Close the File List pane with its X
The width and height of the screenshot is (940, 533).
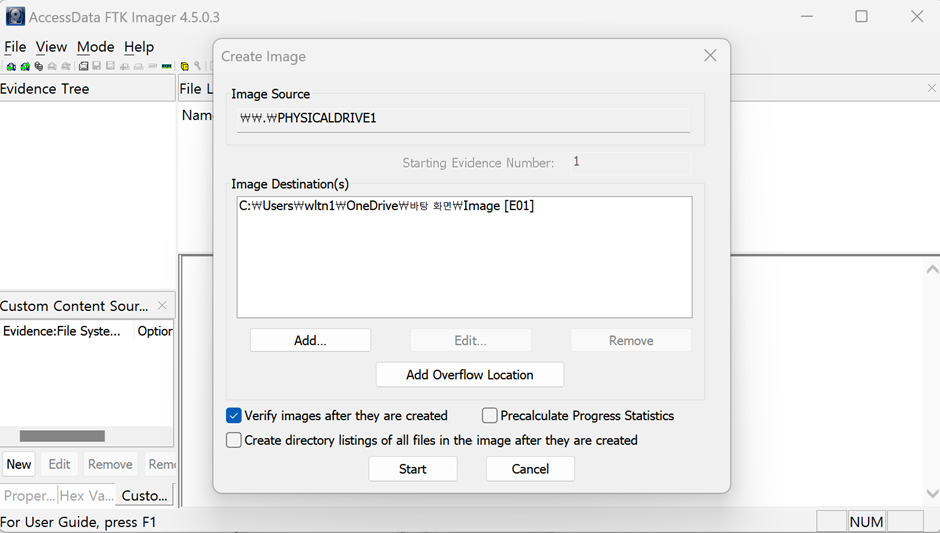point(932,88)
